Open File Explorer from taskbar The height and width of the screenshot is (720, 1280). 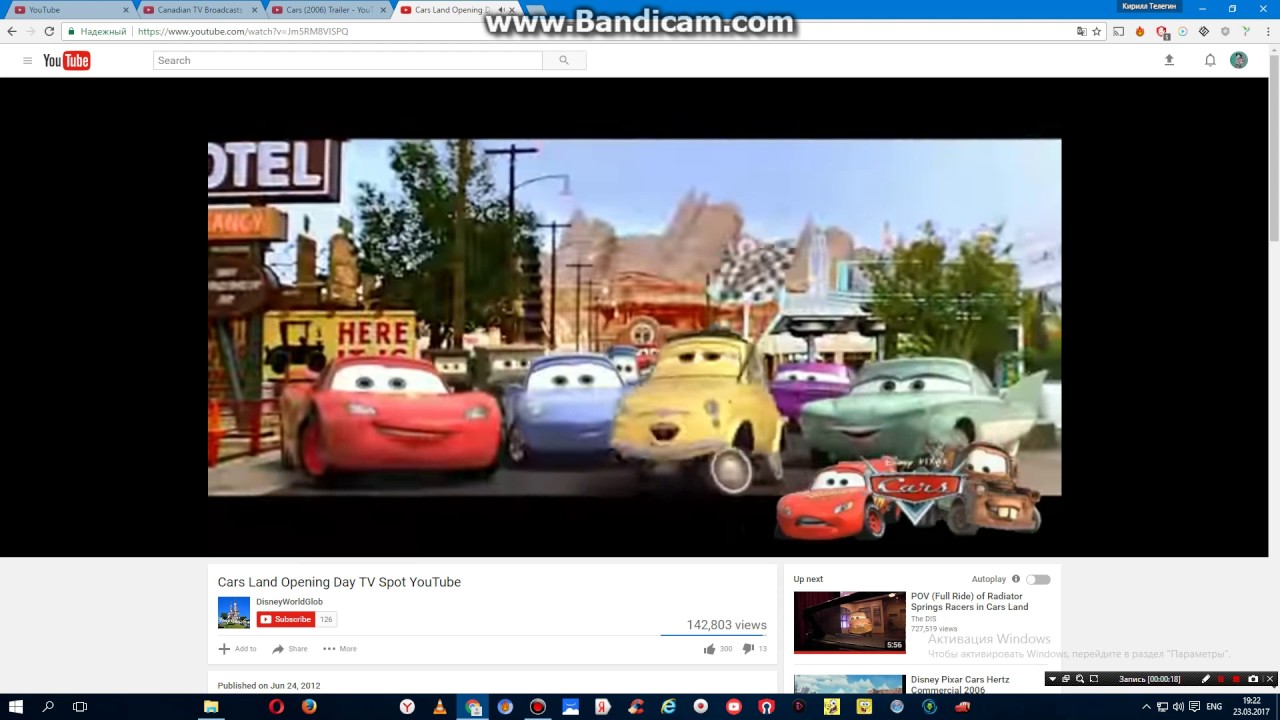[x=211, y=707]
